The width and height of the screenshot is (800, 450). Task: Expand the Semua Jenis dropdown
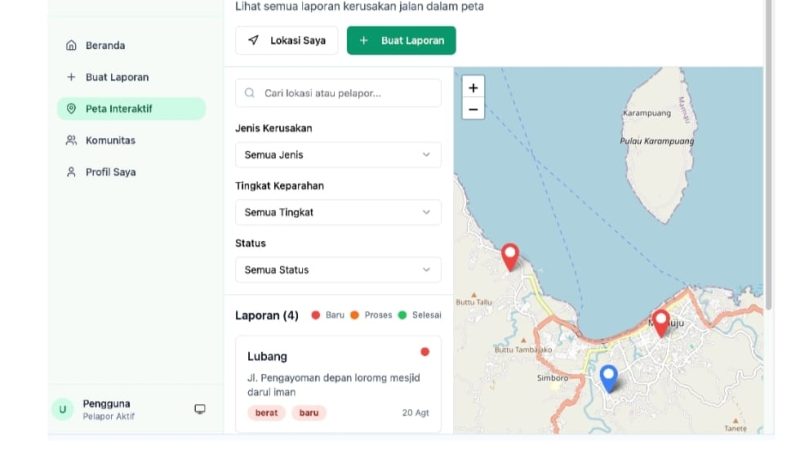pyautogui.click(x=338, y=155)
